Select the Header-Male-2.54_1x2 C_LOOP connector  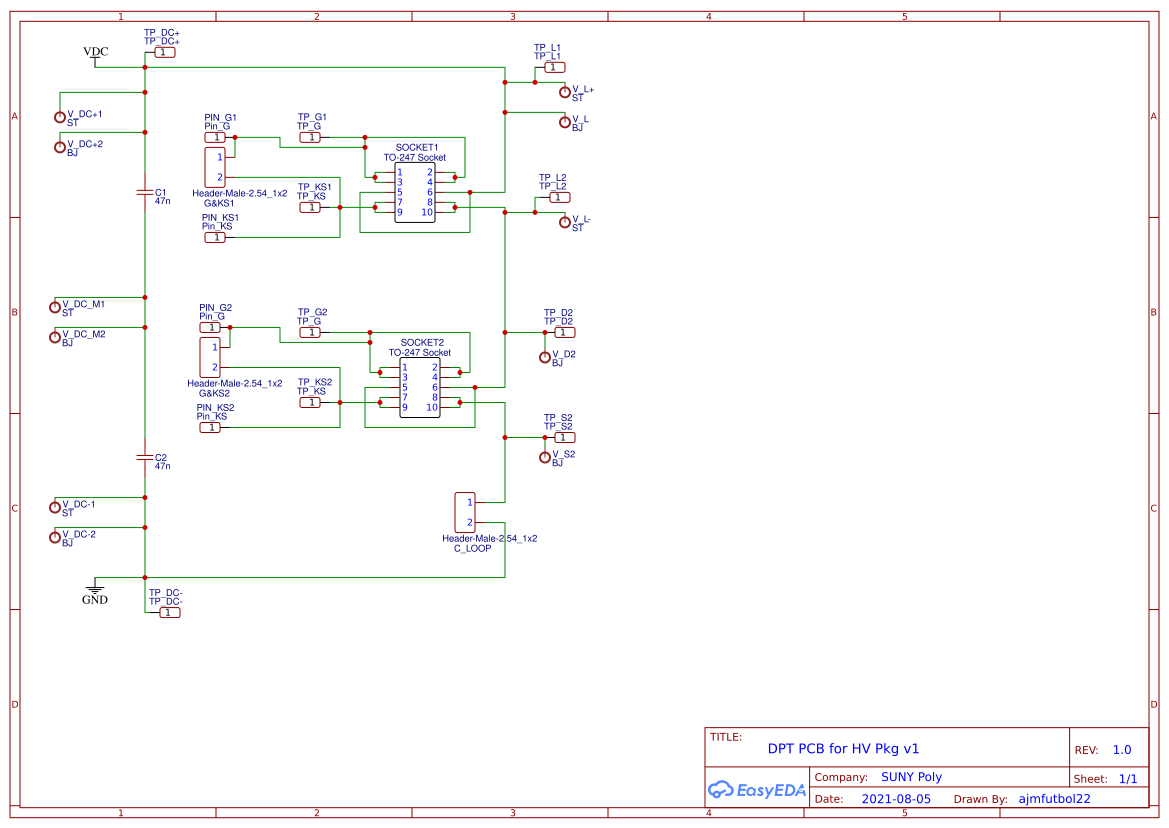463,511
